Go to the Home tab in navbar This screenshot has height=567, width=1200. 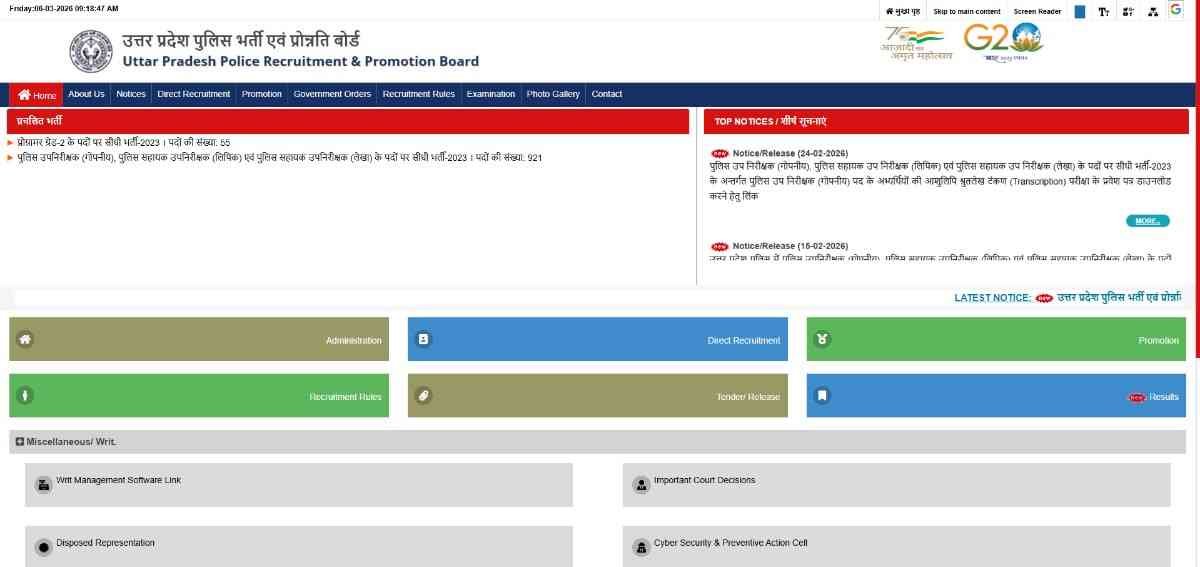[x=37, y=95]
